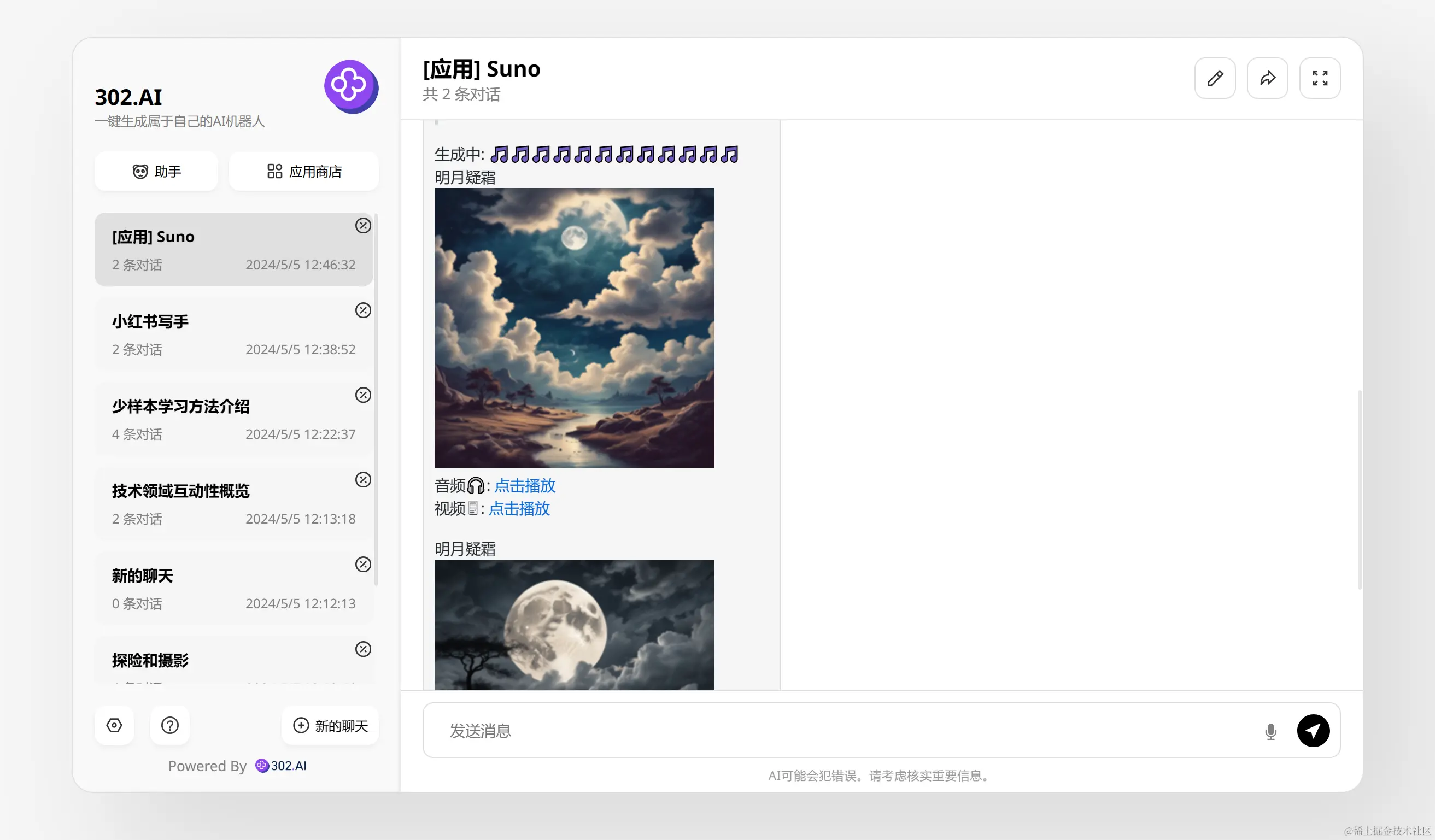This screenshot has height=840, width=1435.
Task: Open the 应用商店 tab
Action: click(x=304, y=171)
